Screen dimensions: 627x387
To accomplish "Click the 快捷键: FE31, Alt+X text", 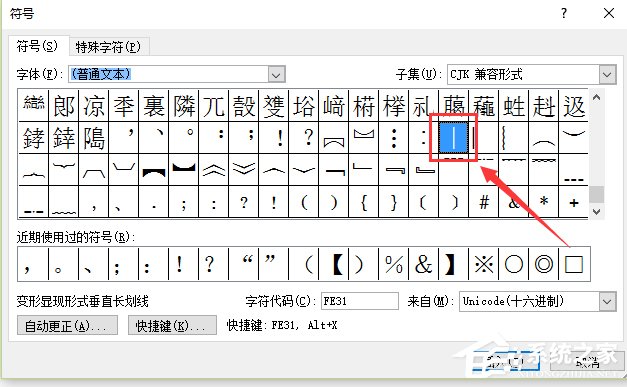I will click(x=282, y=325).
